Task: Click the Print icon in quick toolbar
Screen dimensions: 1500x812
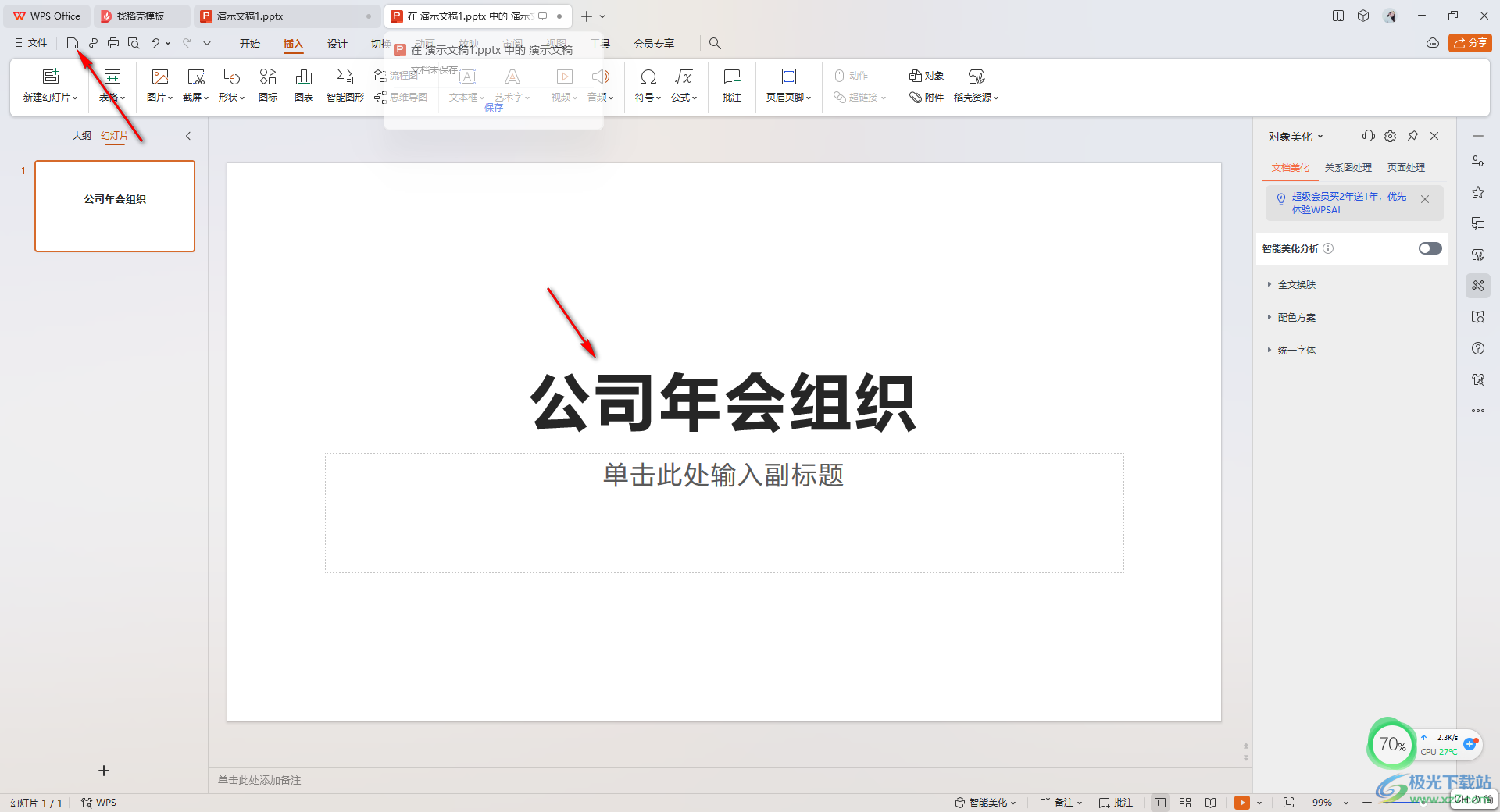Action: click(x=113, y=43)
